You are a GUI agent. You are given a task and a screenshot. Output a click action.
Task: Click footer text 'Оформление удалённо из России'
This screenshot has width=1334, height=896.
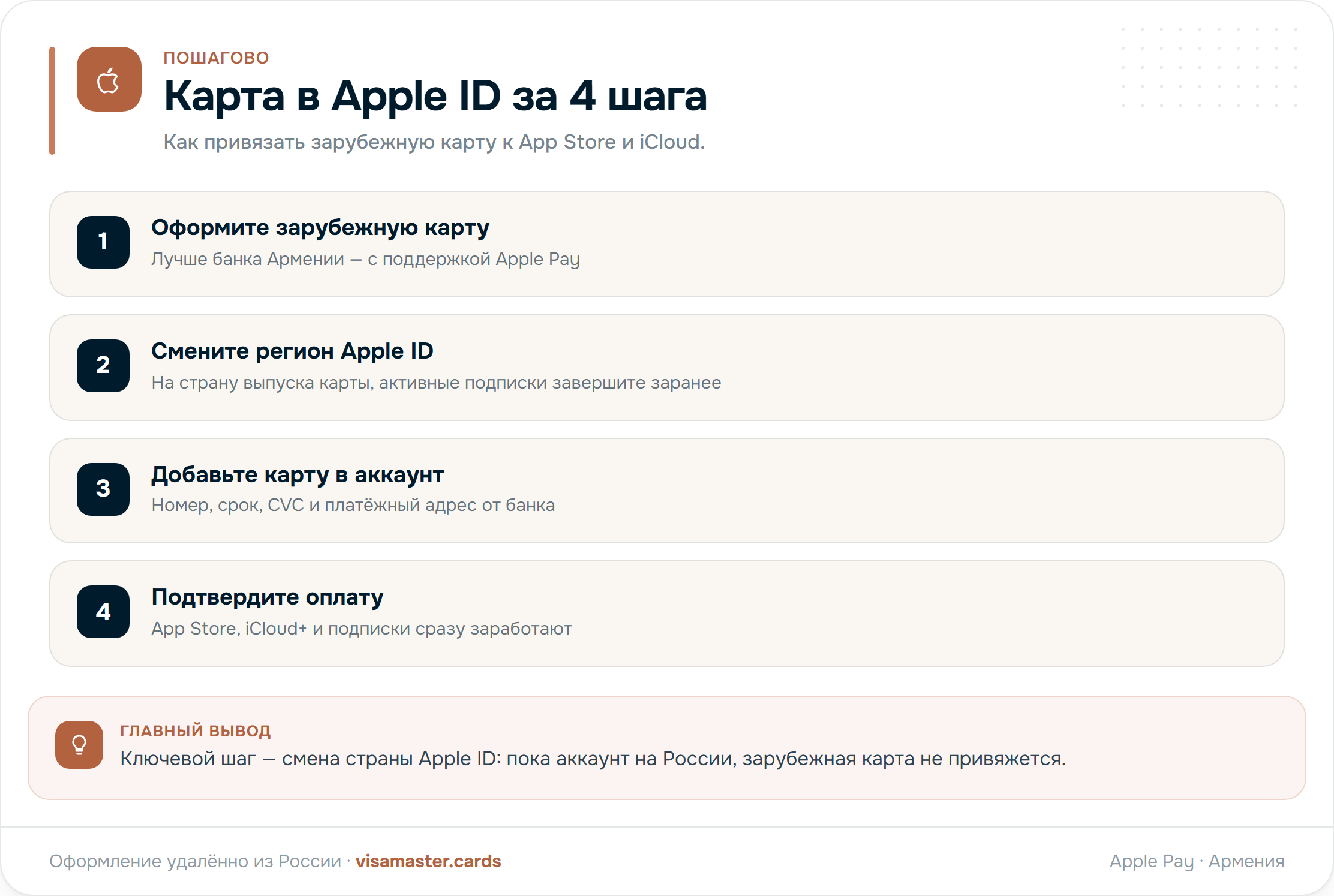coord(195,861)
